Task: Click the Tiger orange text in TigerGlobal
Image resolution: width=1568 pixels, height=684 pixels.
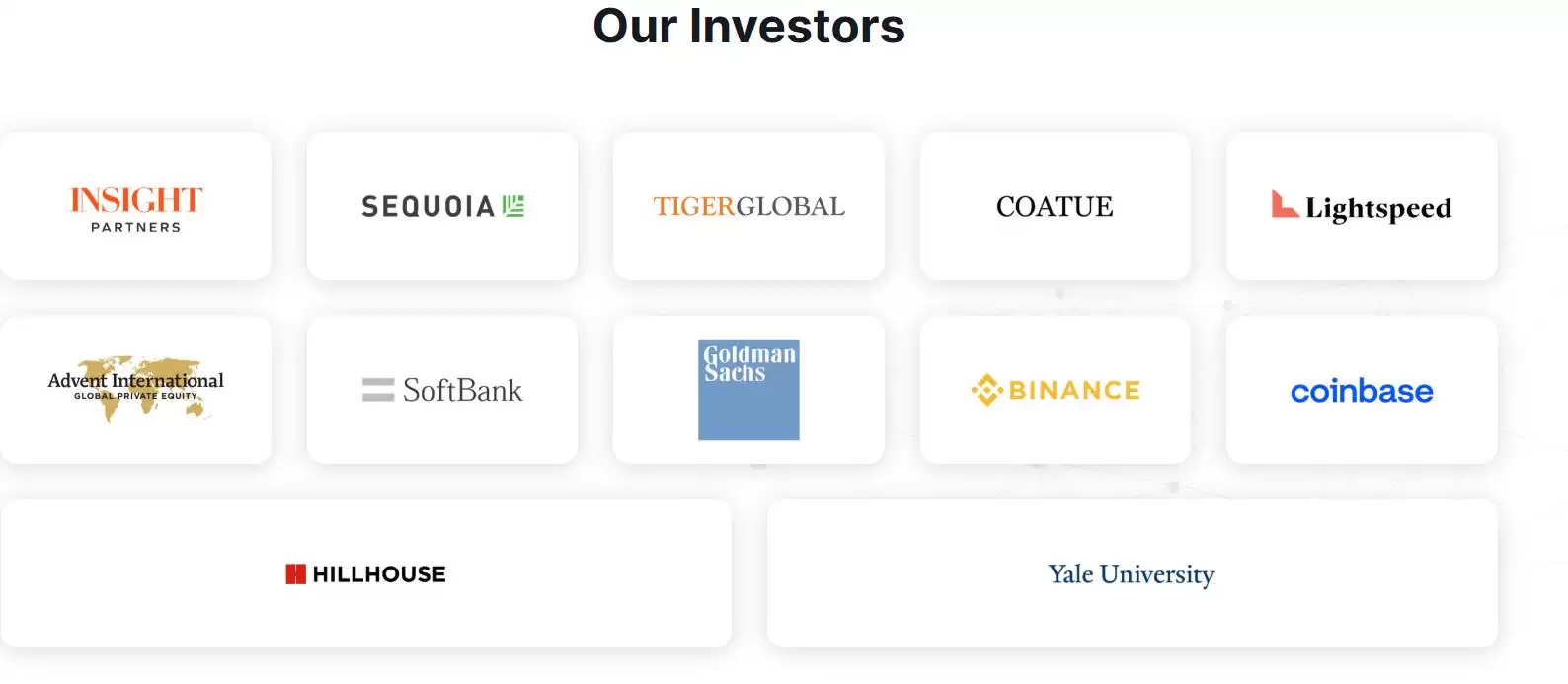Action: 694,206
